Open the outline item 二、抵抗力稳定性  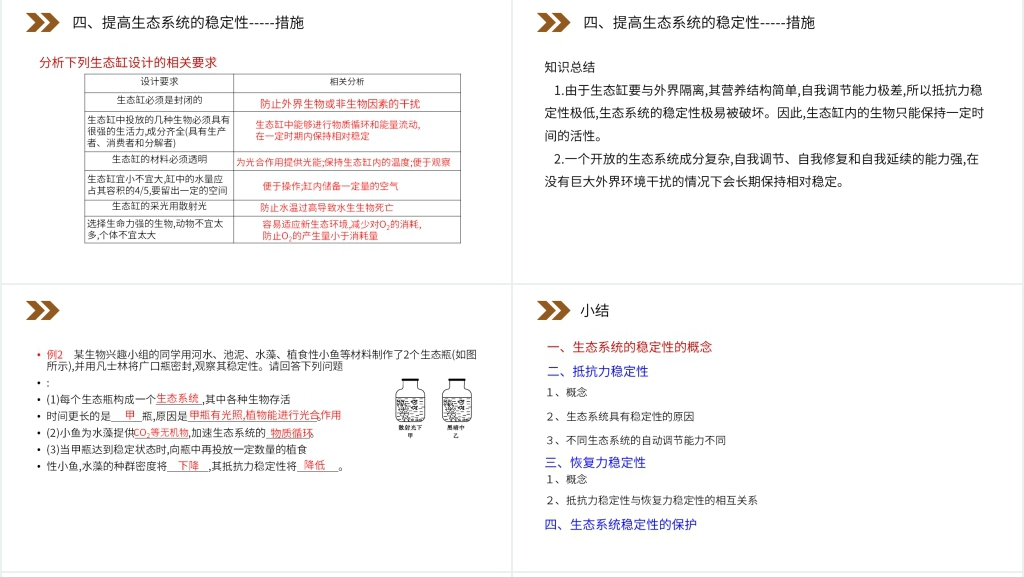pyautogui.click(x=597, y=371)
